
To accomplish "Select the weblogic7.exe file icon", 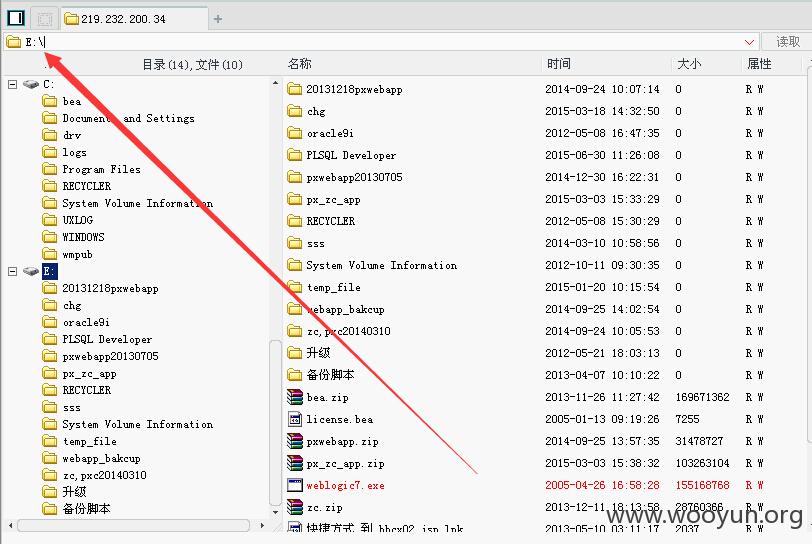I will (x=295, y=485).
